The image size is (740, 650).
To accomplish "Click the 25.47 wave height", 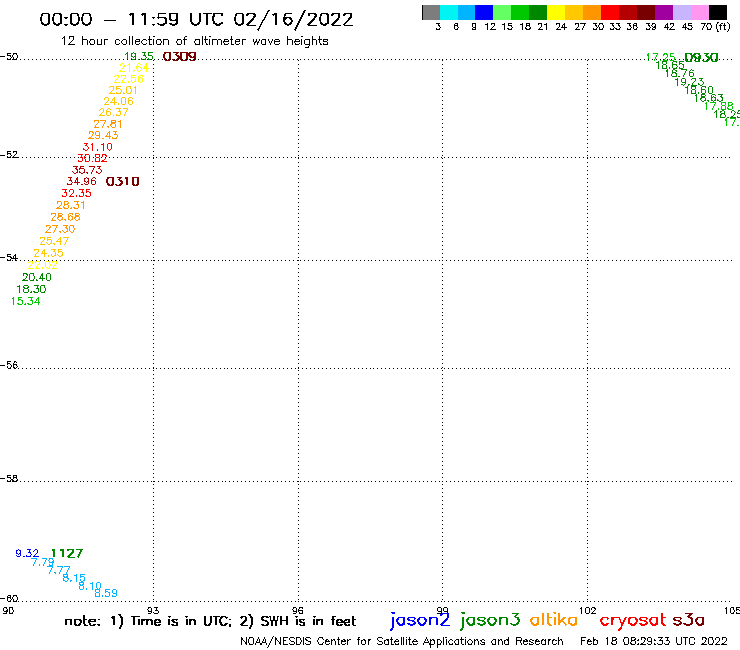I will click(x=54, y=241).
